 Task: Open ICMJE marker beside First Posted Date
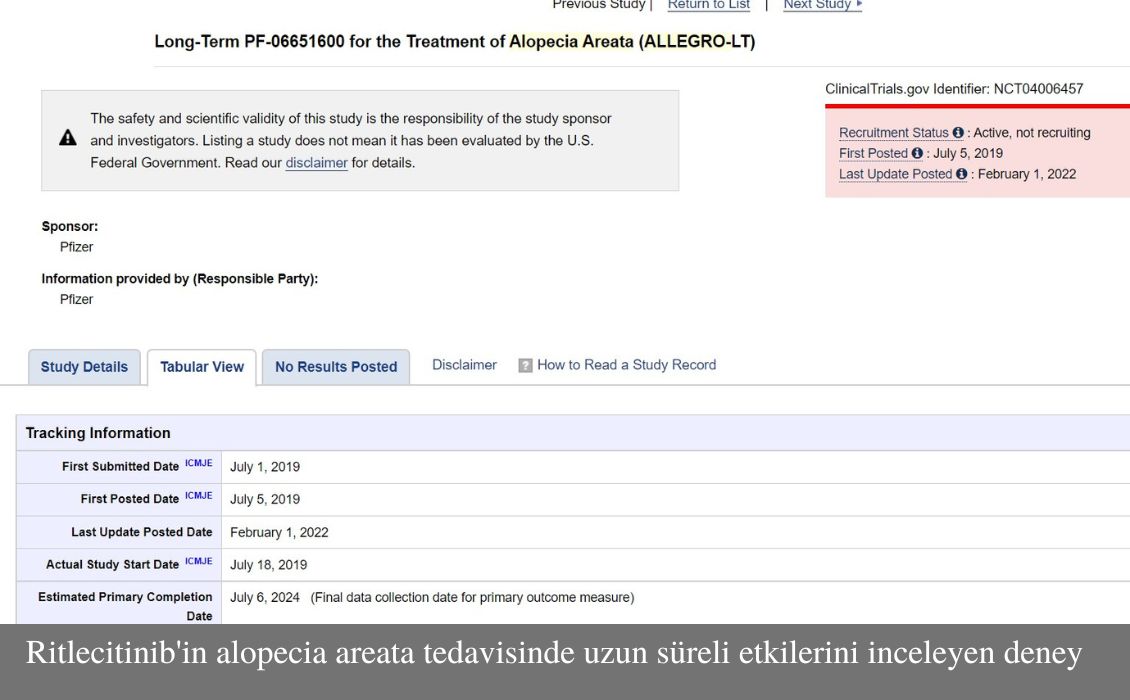point(198,496)
